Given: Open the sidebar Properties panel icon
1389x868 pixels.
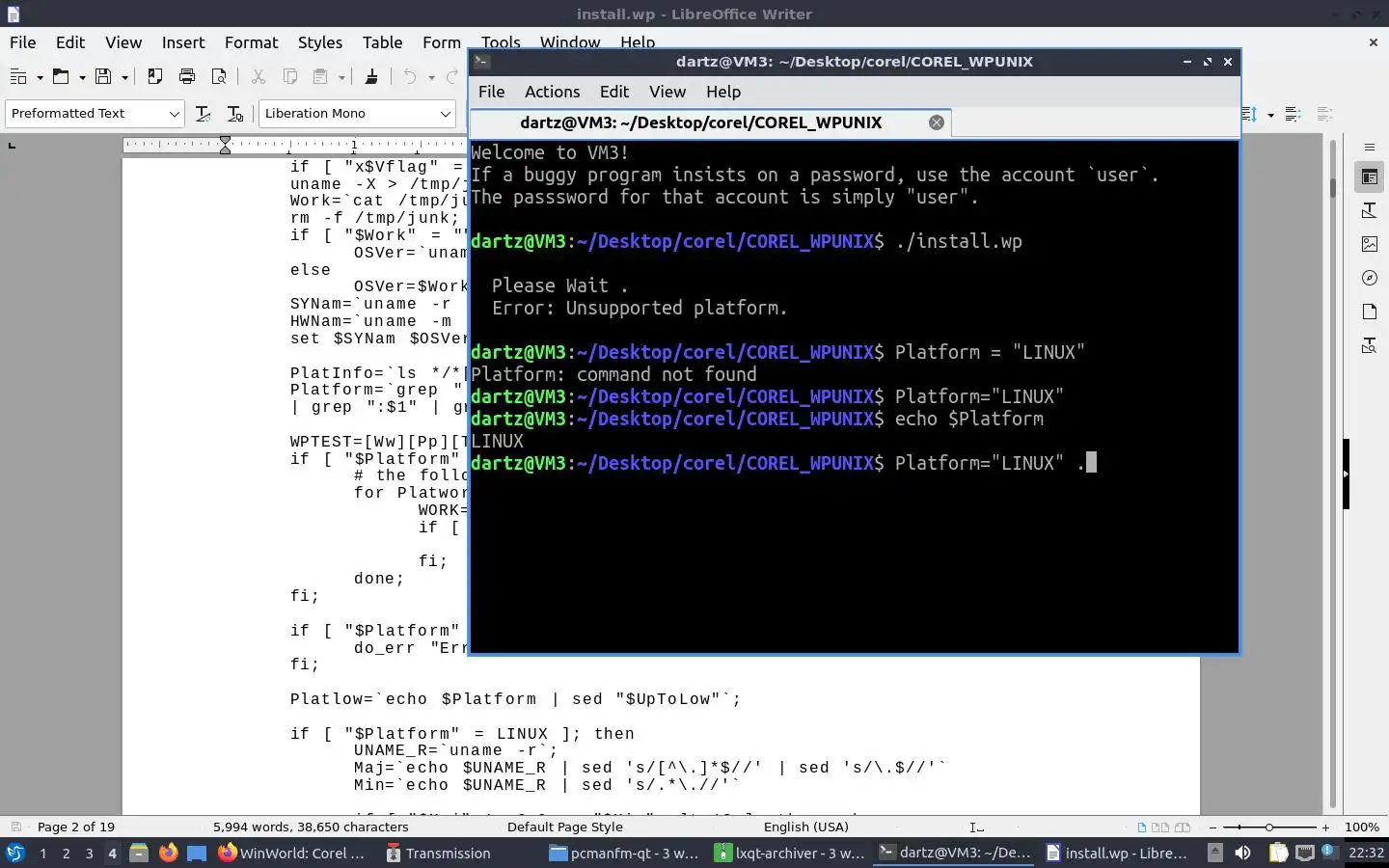Looking at the screenshot, I should (x=1369, y=176).
